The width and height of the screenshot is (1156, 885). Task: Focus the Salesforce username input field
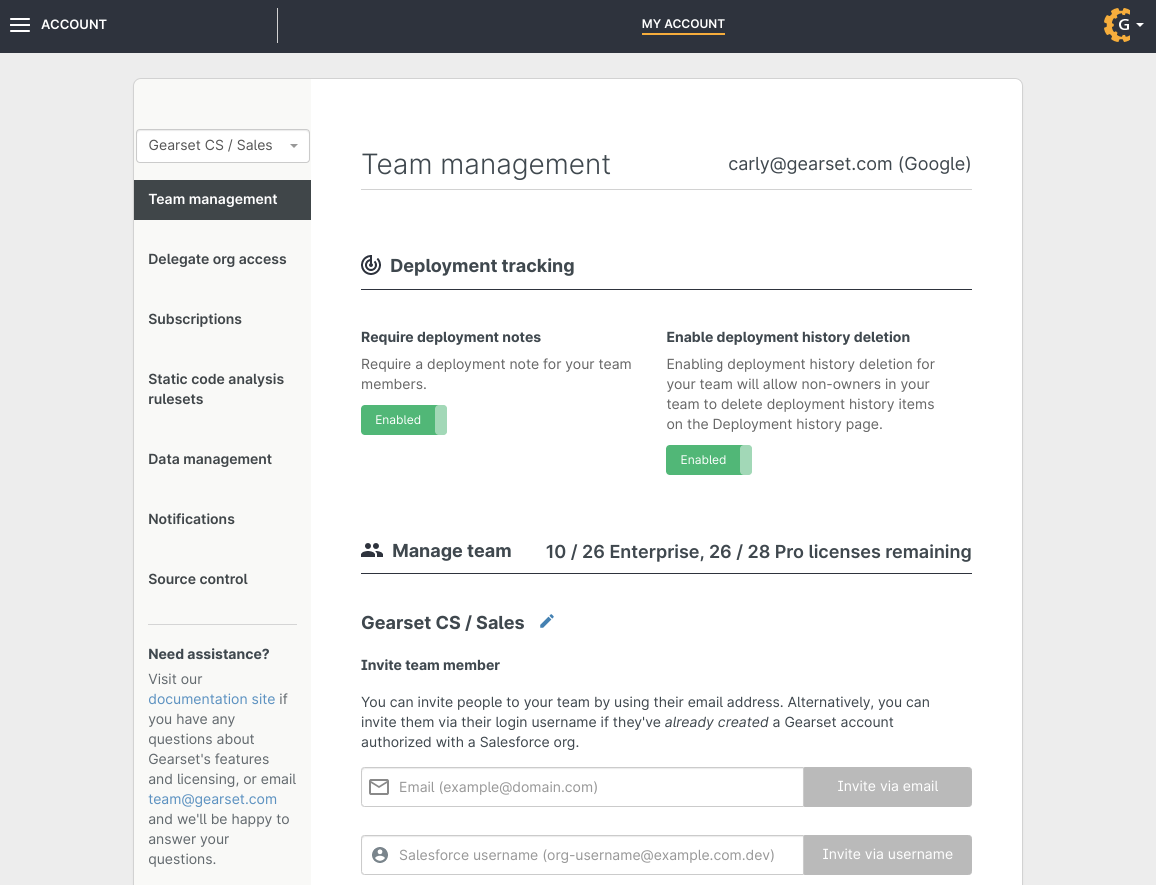pyautogui.click(x=595, y=855)
